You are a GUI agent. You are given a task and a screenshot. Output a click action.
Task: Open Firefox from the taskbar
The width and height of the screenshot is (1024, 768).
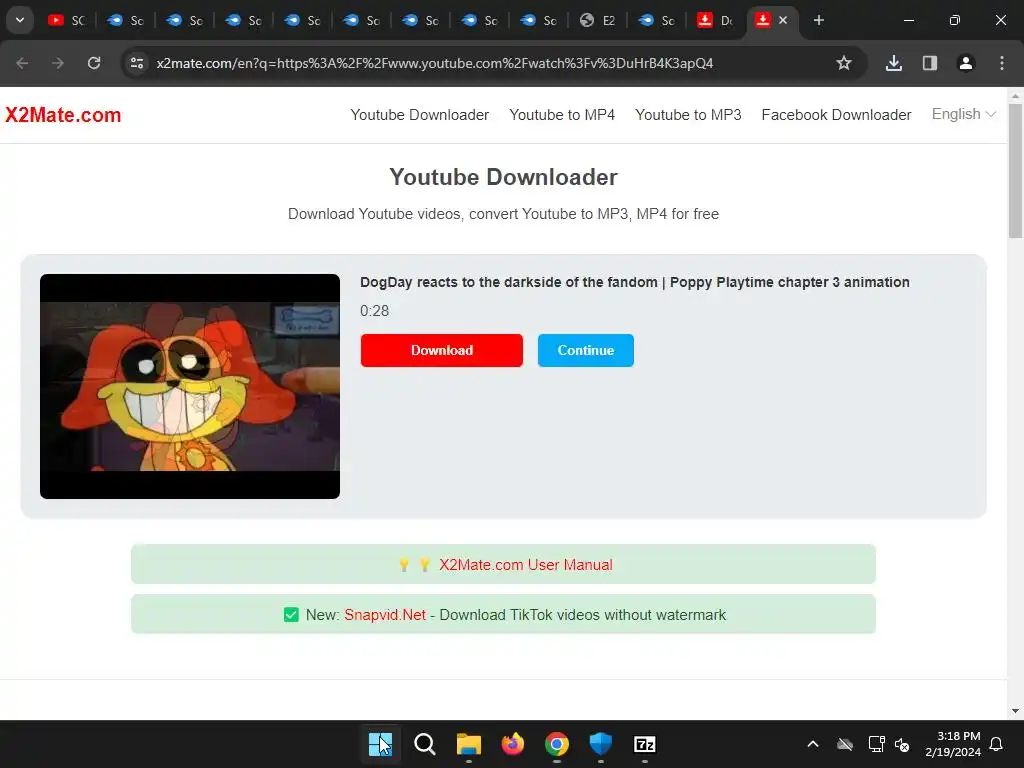(513, 744)
